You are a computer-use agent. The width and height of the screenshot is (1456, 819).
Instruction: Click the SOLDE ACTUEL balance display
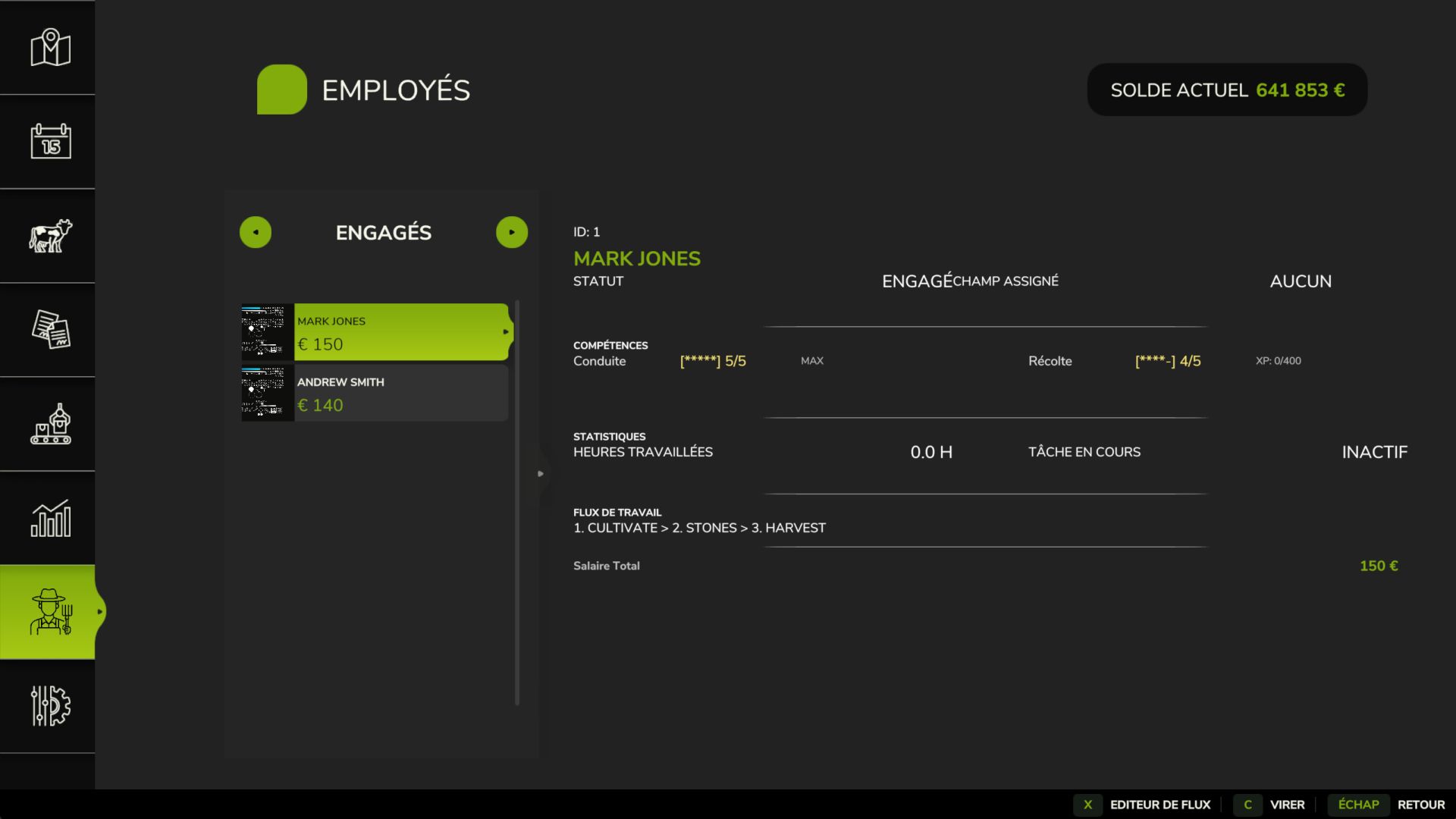(x=1226, y=89)
